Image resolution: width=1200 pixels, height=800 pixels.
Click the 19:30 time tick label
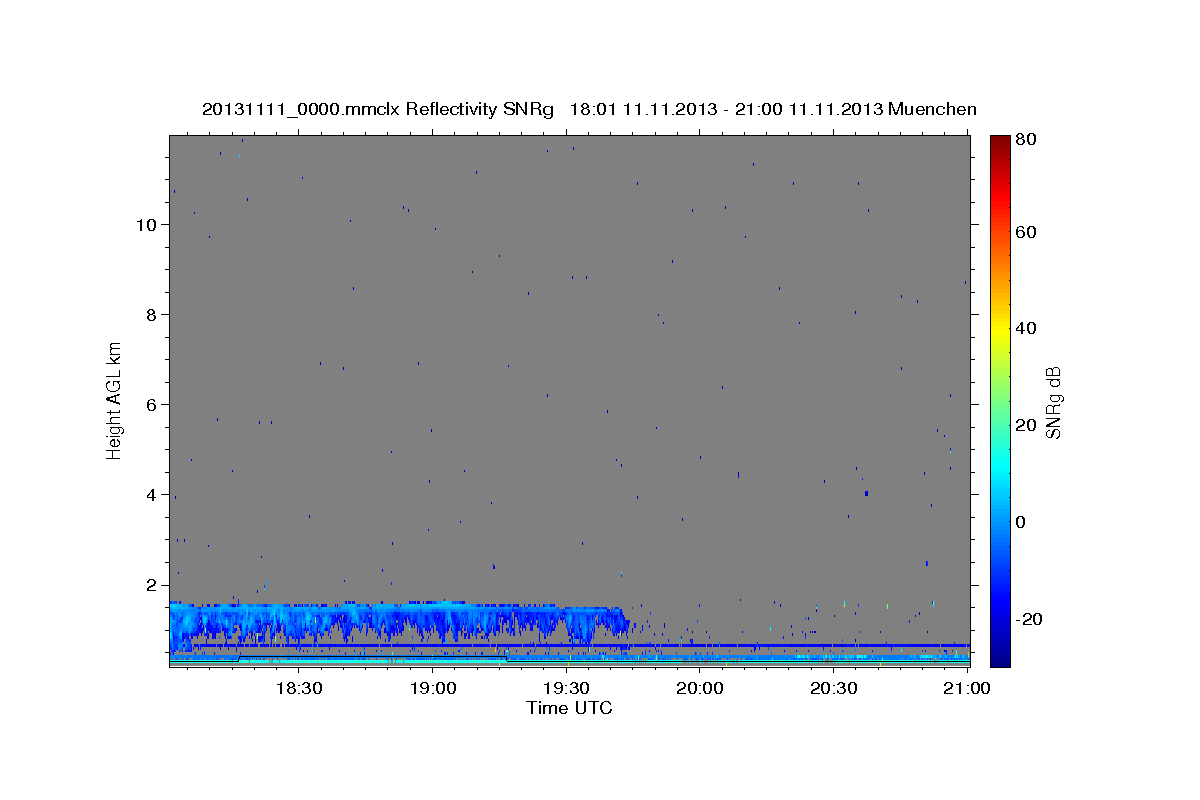[x=566, y=688]
